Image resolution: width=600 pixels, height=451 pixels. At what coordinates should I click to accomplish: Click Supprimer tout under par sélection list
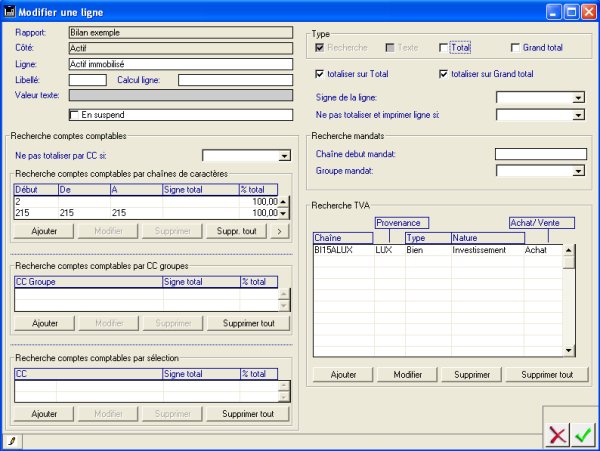coord(248,414)
